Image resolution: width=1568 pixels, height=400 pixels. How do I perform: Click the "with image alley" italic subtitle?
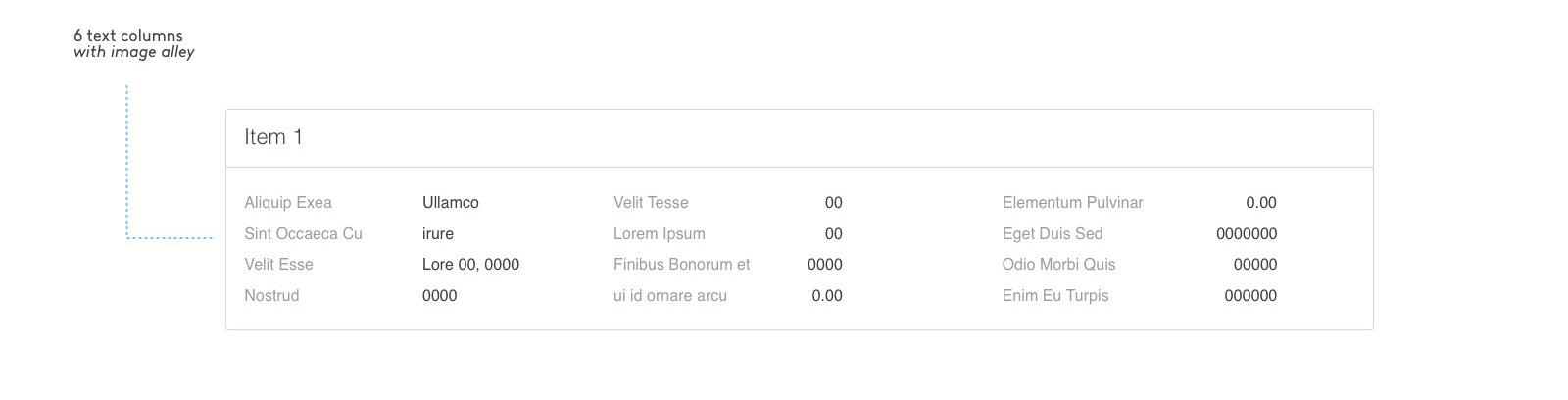(134, 52)
